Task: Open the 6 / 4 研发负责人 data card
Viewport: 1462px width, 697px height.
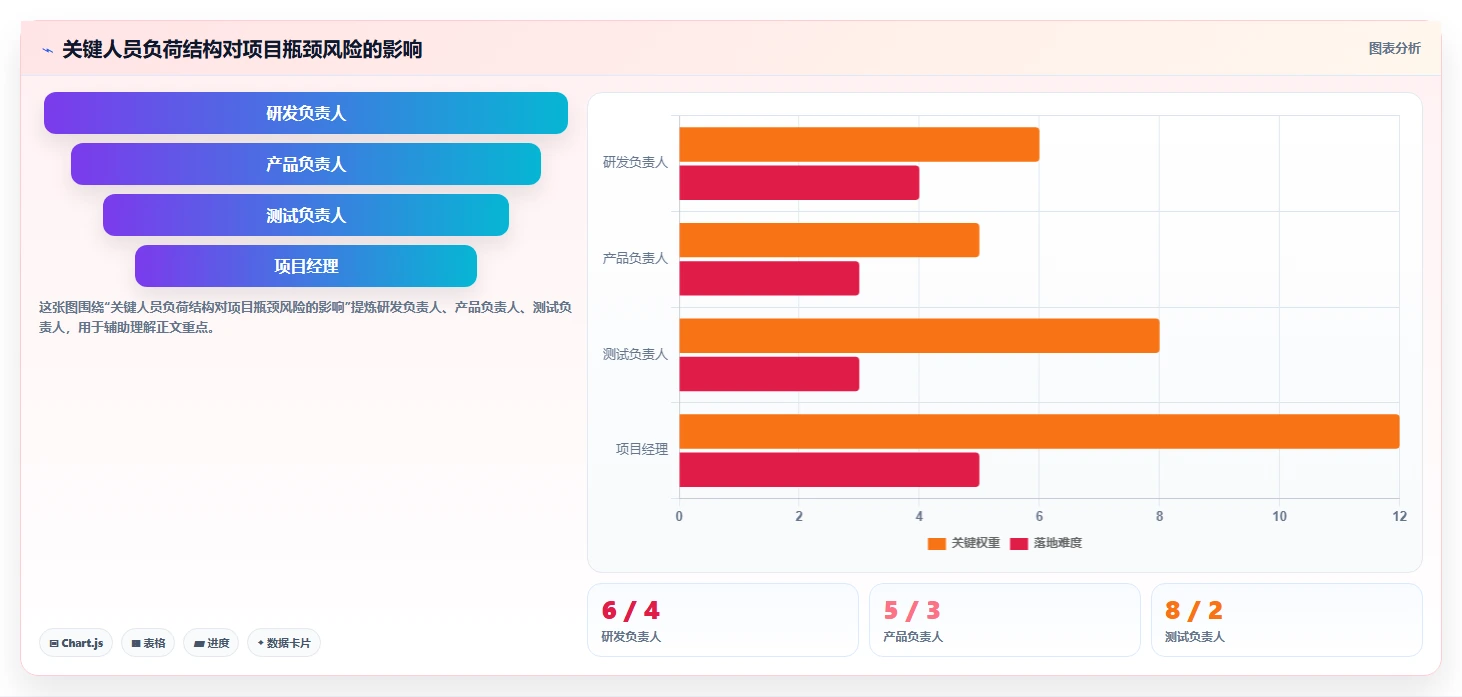Action: (x=722, y=620)
